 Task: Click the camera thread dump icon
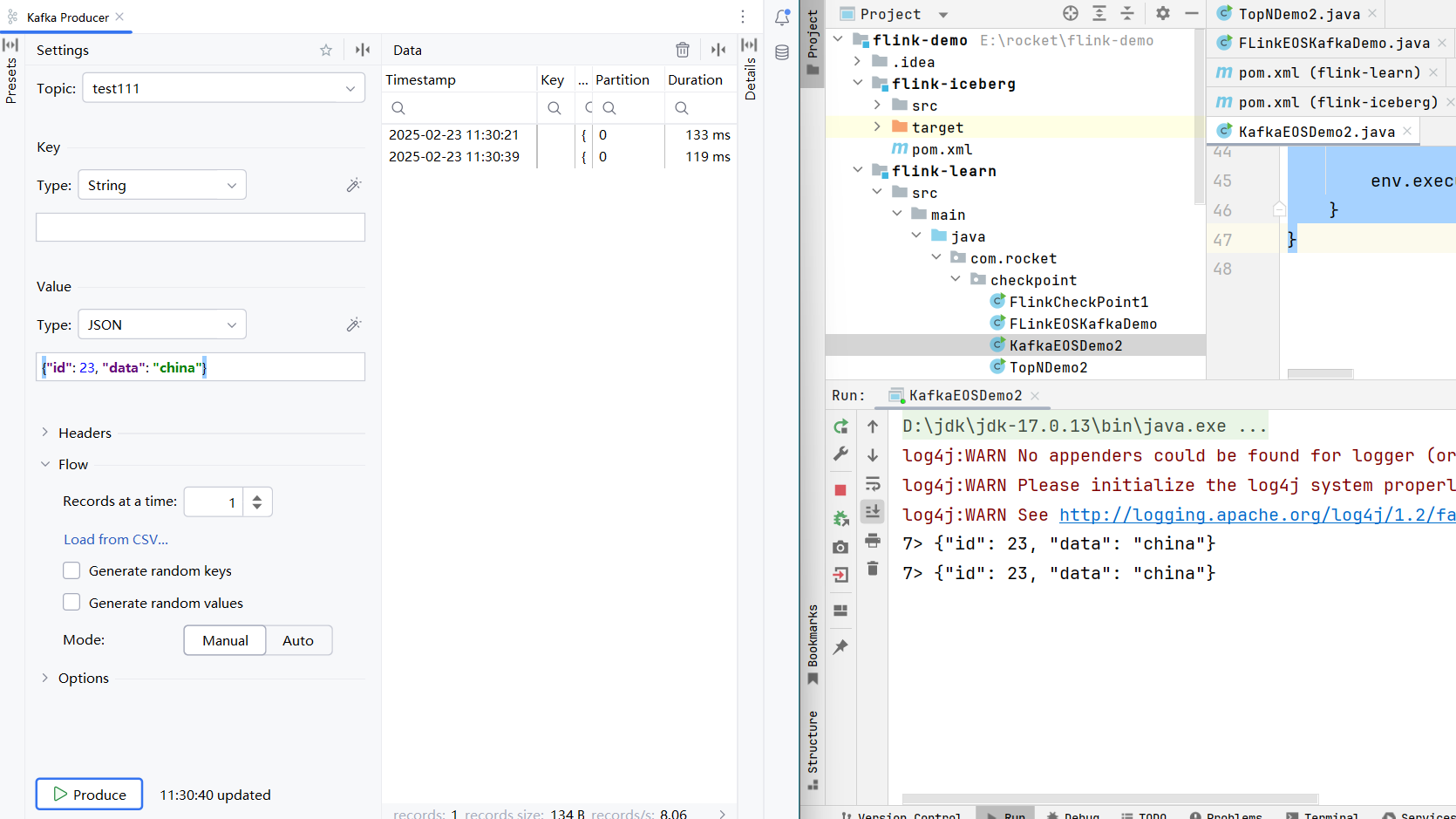tap(840, 547)
